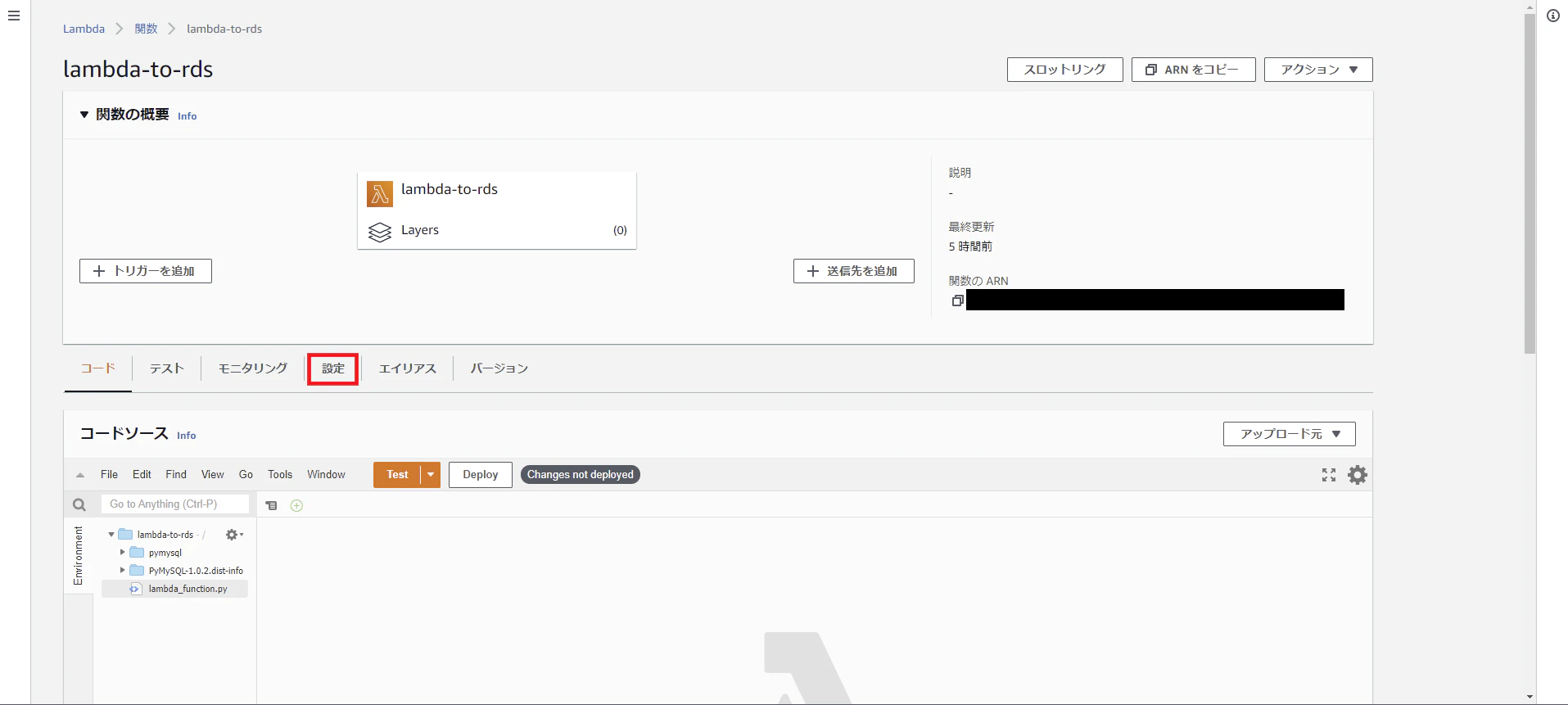Open the File menu in the editor
Screen dimensions: 1568x705
[x=109, y=475]
